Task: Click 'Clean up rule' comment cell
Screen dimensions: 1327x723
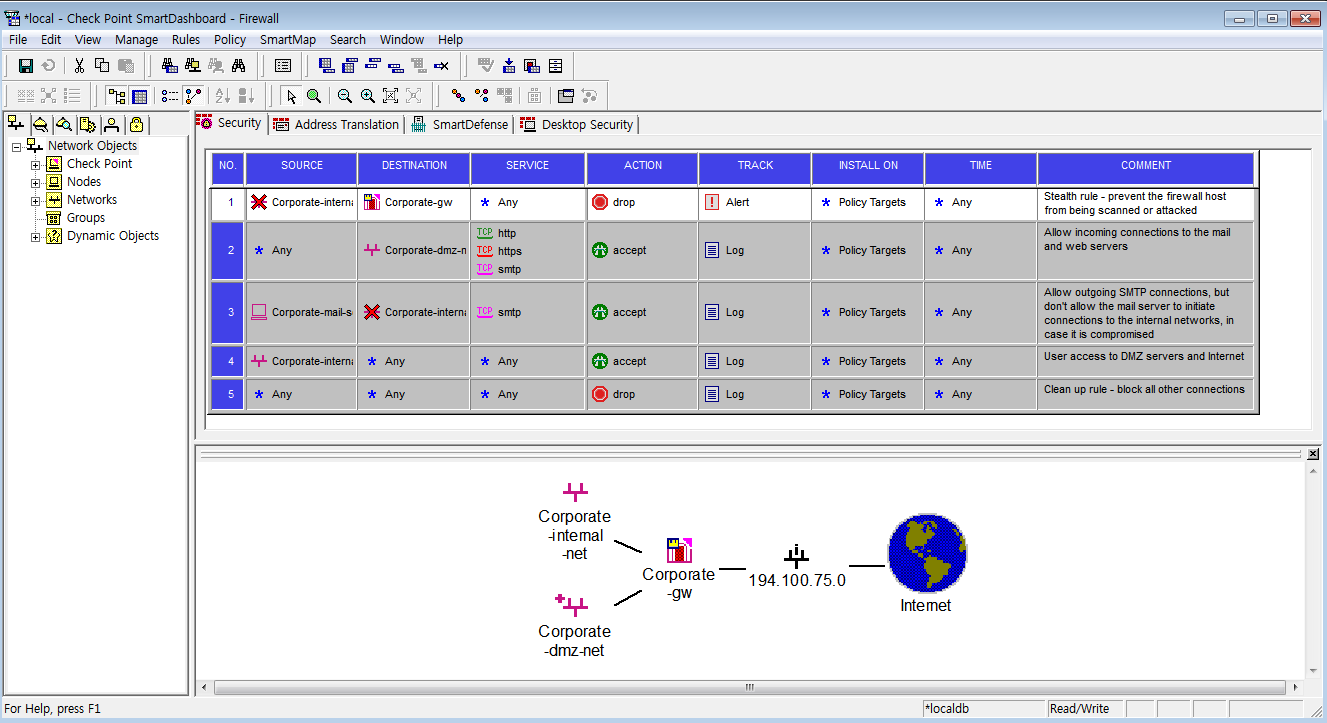Action: pos(1146,395)
